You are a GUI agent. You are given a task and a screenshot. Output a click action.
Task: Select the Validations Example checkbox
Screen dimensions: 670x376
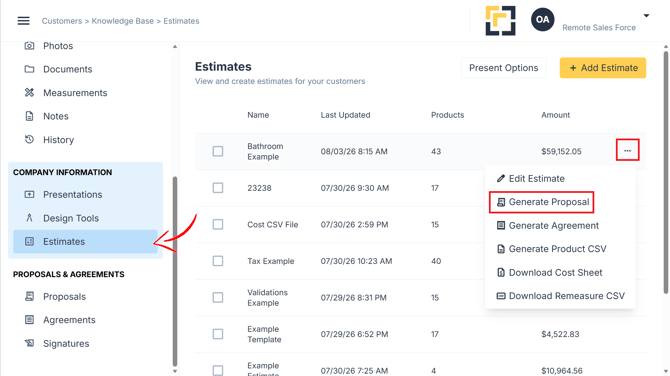218,297
